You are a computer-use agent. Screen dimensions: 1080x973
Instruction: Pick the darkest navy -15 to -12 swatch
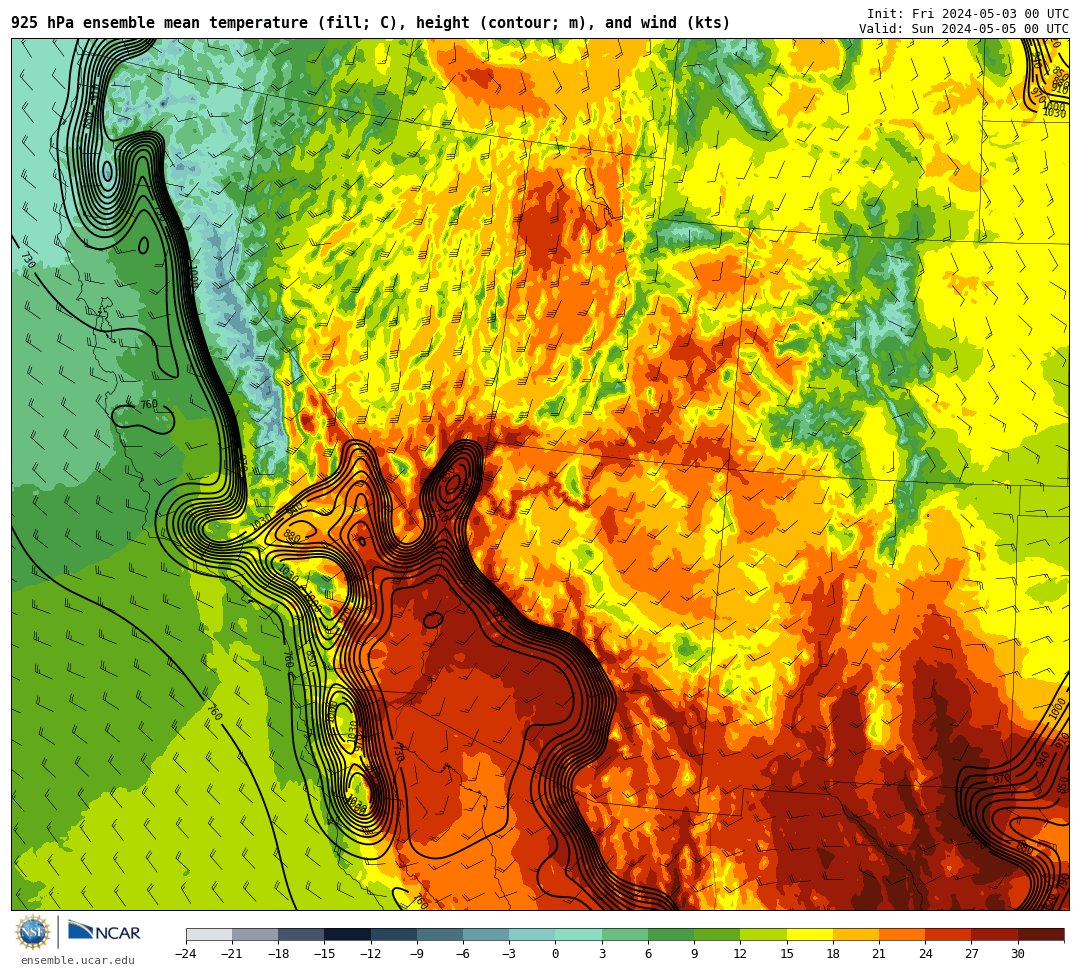348,934
